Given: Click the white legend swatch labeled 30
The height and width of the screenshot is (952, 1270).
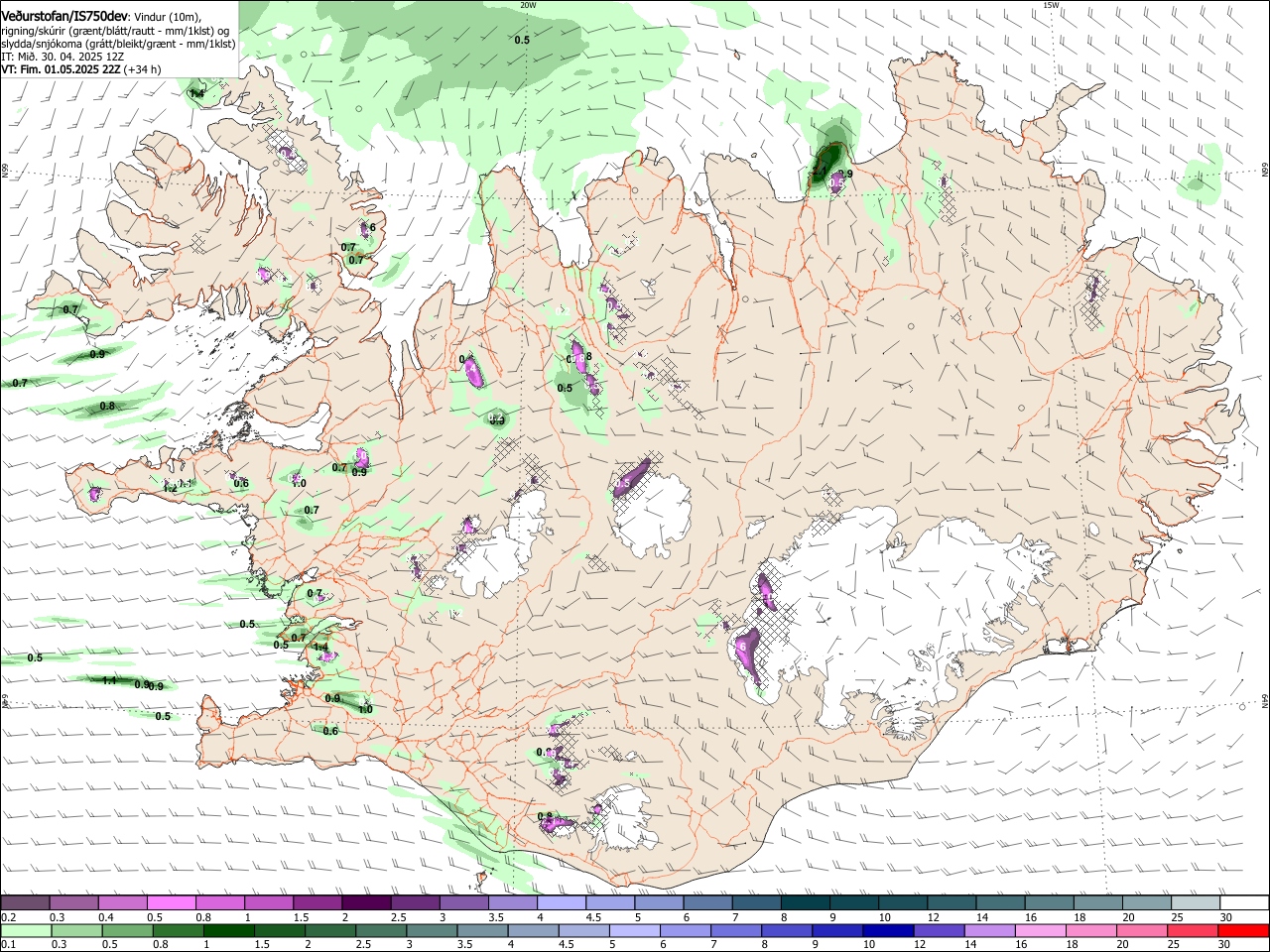Looking at the screenshot, I should (1245, 903).
